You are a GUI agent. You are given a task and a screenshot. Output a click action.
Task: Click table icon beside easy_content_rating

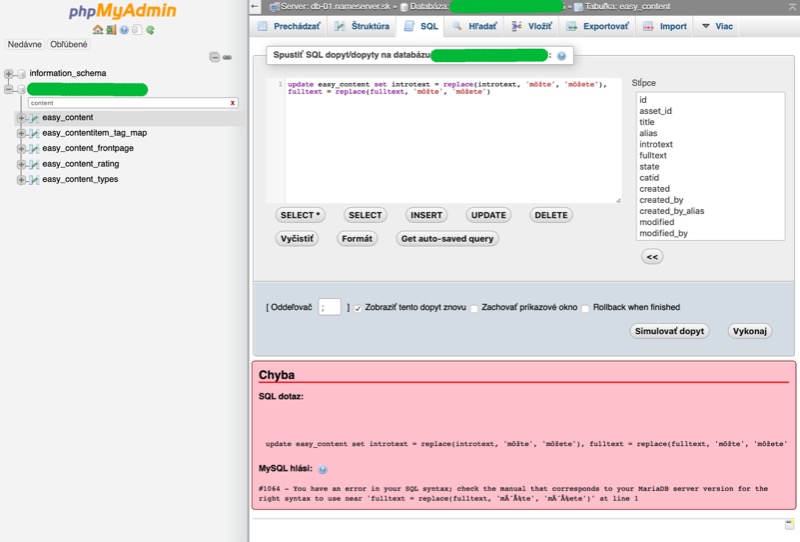click(x=34, y=164)
